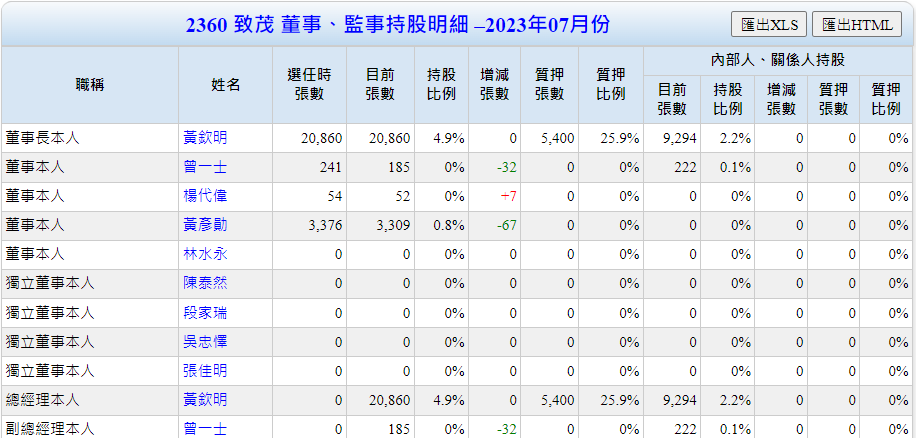Click the 內部人、關係人持股 group header

(778, 60)
